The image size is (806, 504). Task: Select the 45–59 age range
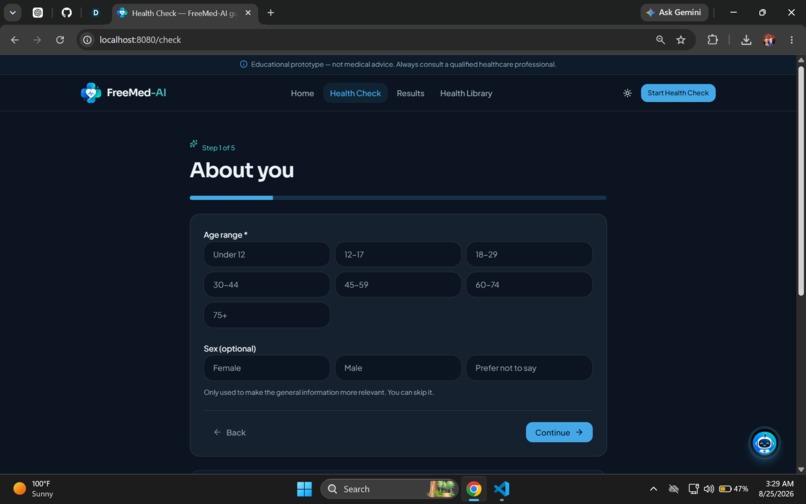click(398, 285)
